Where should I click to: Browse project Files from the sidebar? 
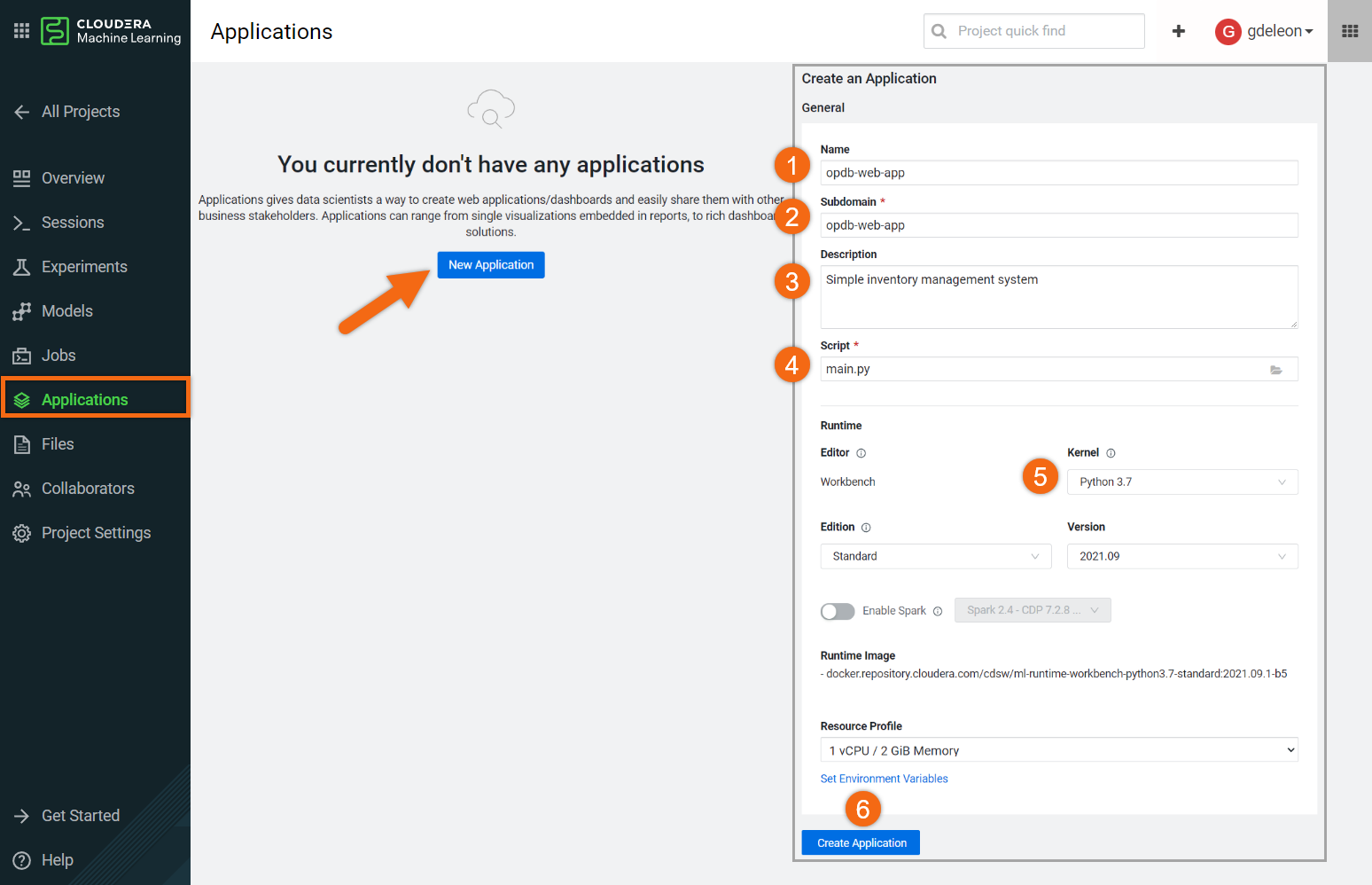[x=58, y=443]
